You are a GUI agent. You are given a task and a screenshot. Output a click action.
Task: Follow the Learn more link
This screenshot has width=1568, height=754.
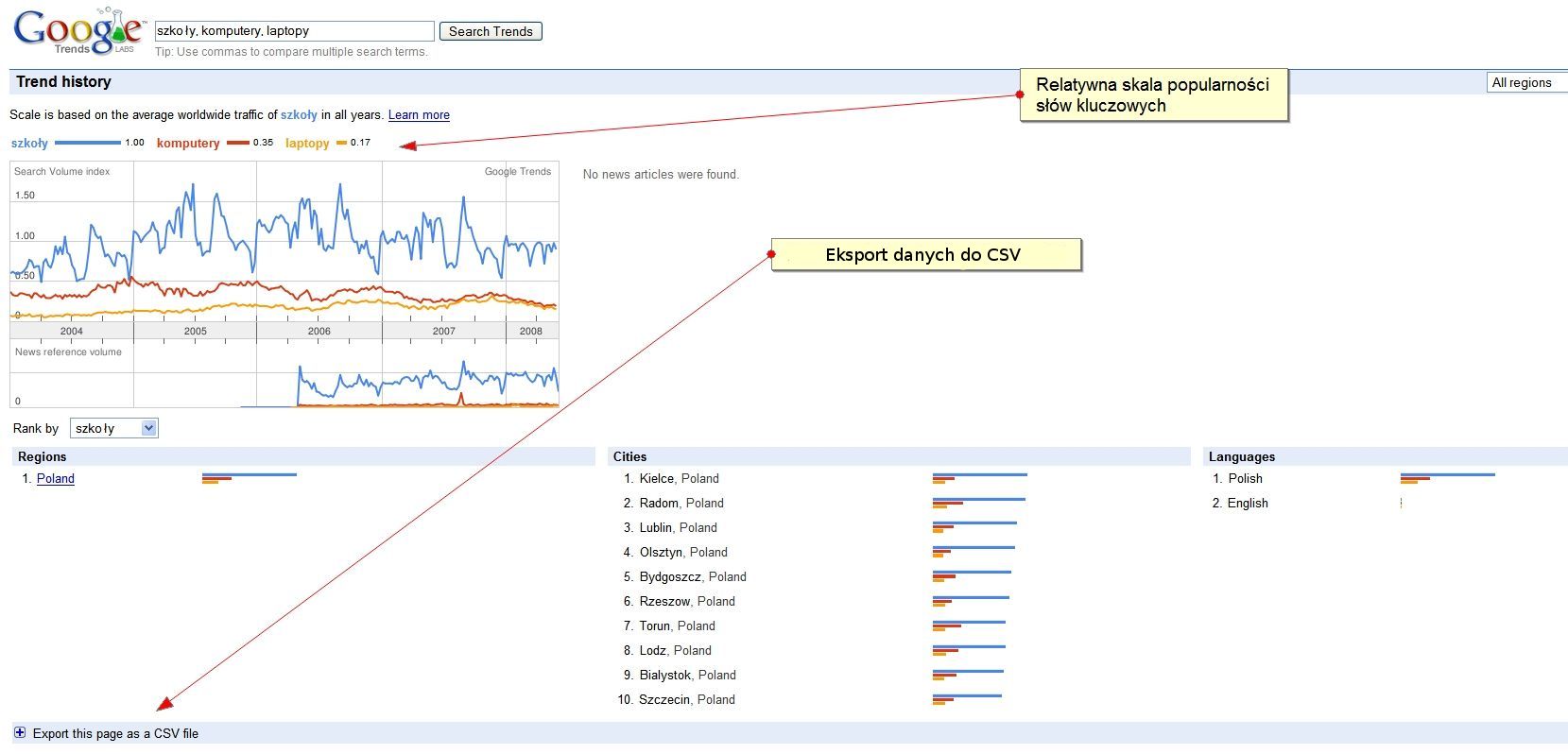(419, 115)
